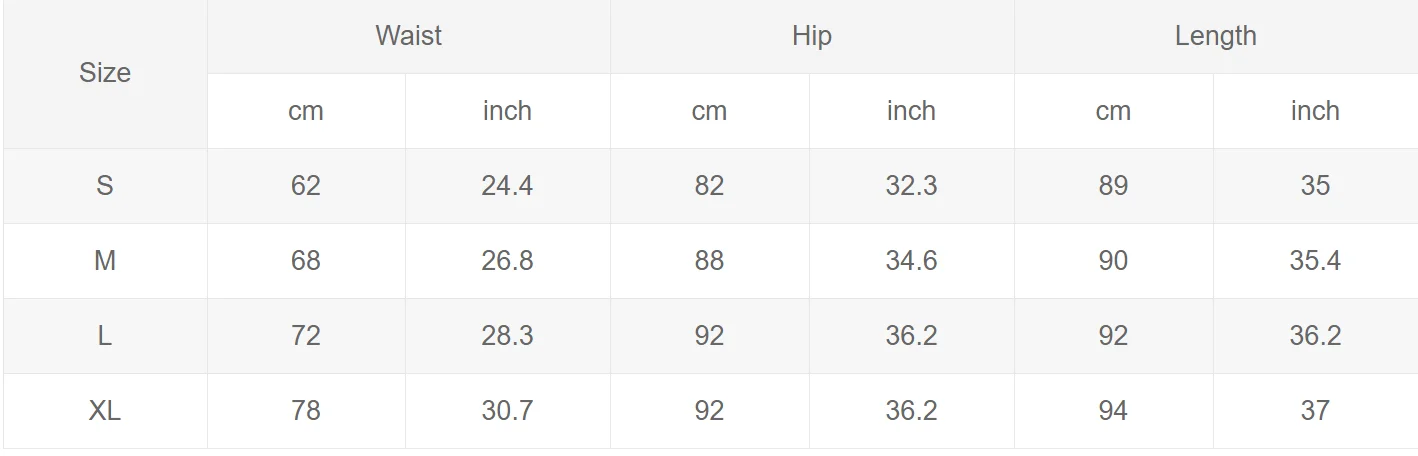
Task: Click length 35.4 inch value
Action: (1316, 261)
